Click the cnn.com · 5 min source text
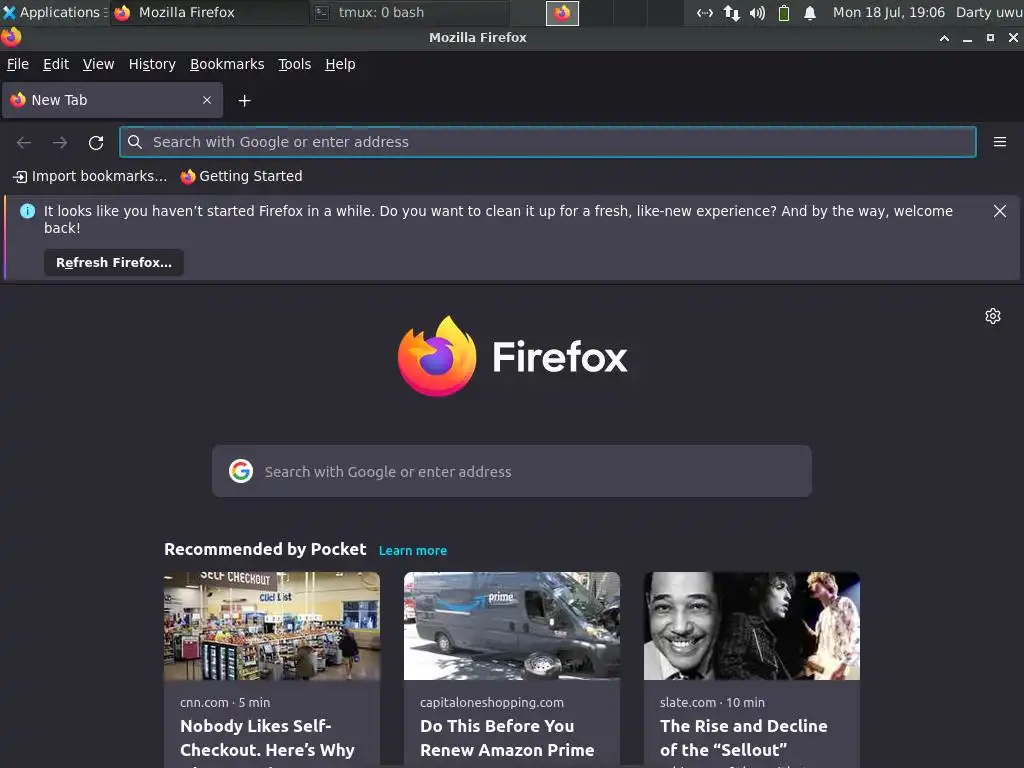This screenshot has height=768, width=1024. pyautogui.click(x=225, y=703)
